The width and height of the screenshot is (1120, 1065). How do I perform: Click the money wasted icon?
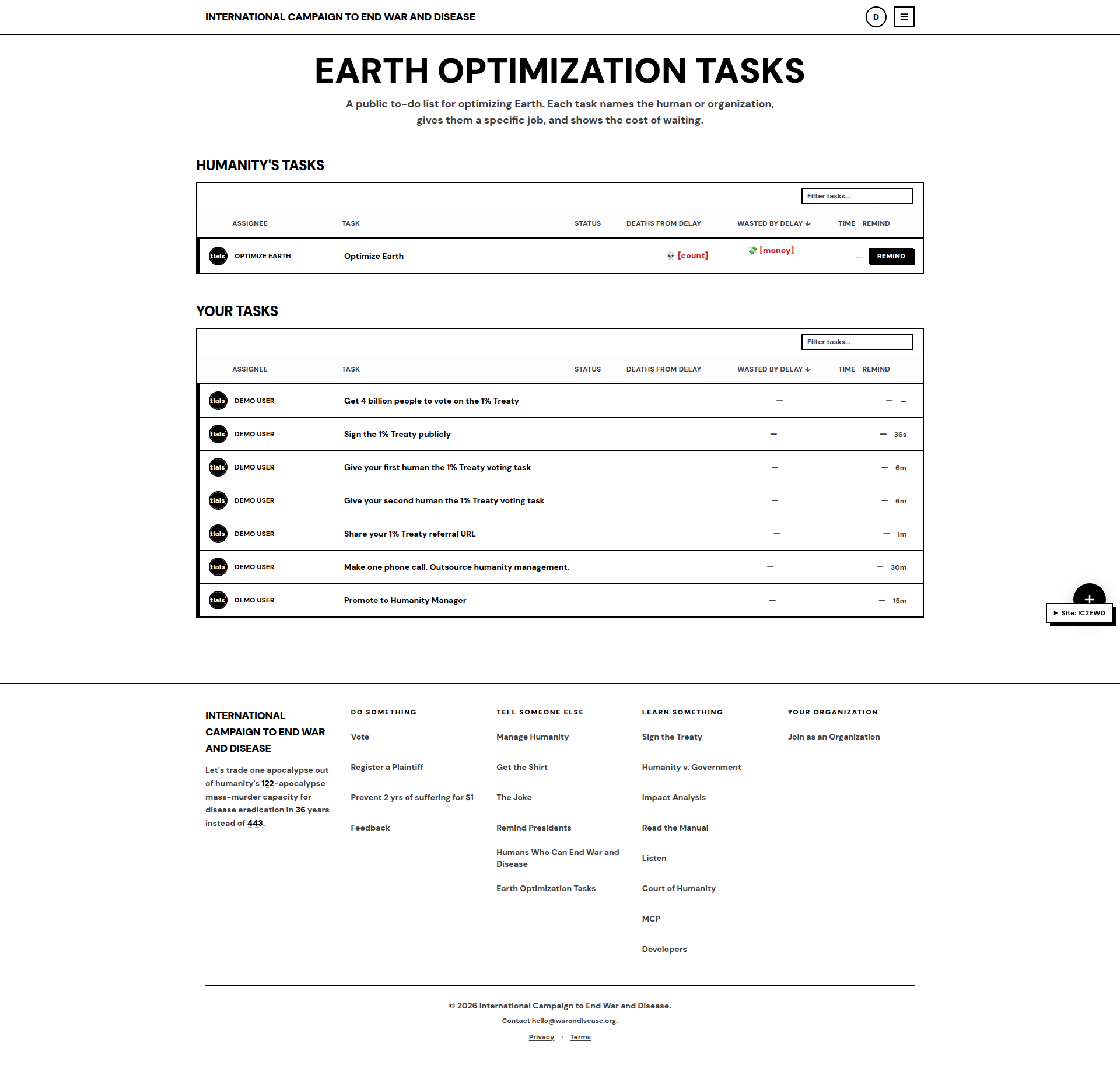(x=752, y=250)
